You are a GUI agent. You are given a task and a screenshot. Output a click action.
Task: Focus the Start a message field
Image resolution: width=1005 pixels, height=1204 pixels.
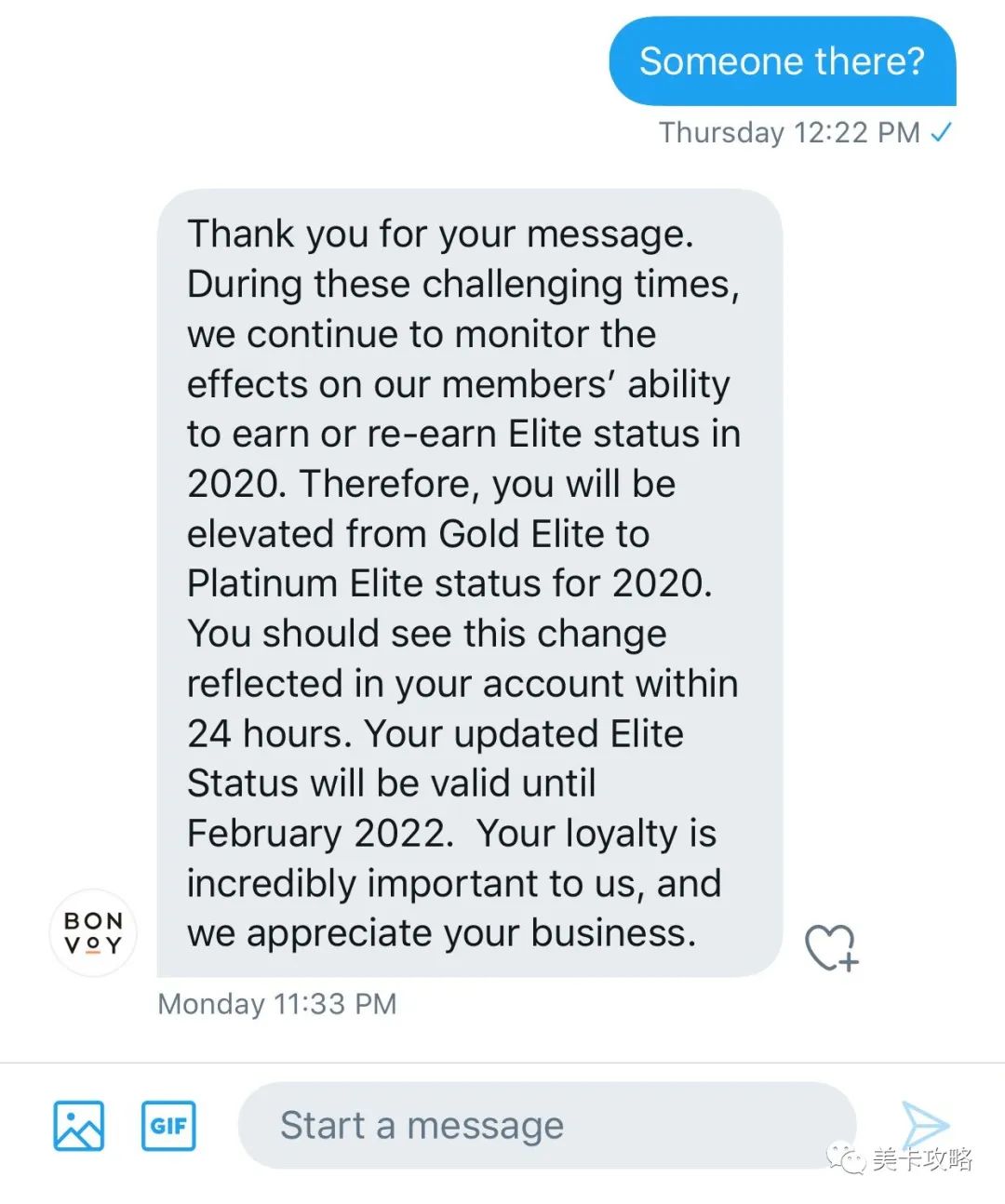coord(547,1126)
